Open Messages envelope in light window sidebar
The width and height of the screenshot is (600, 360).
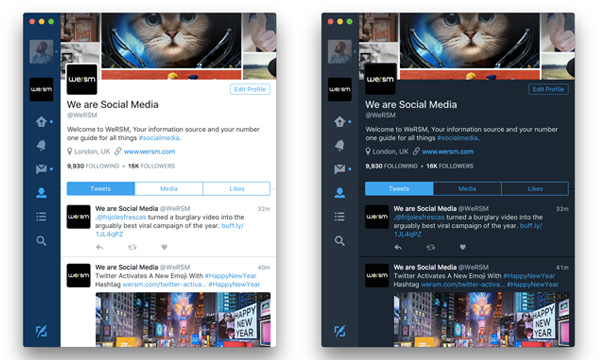(41, 169)
